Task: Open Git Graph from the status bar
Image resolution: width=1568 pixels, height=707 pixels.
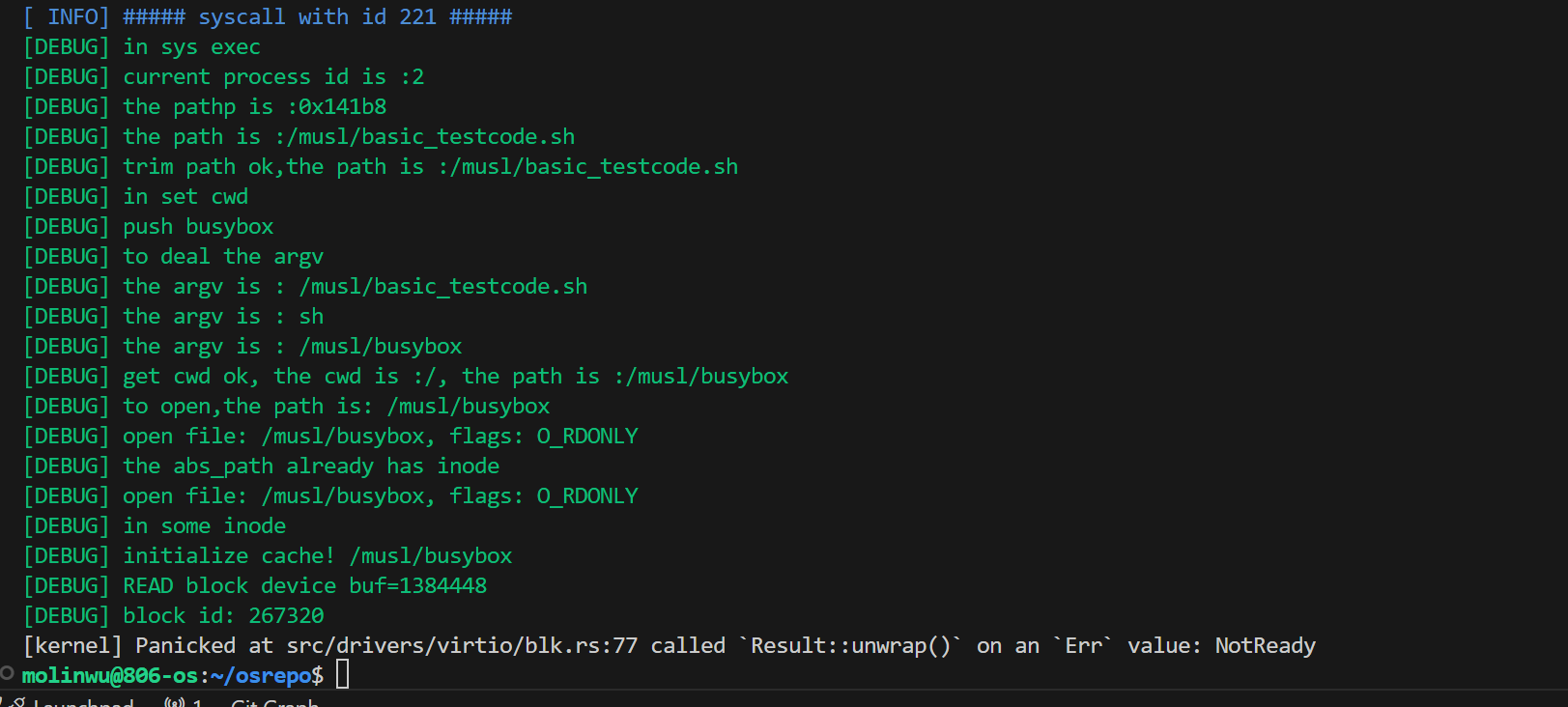Action: (x=274, y=702)
